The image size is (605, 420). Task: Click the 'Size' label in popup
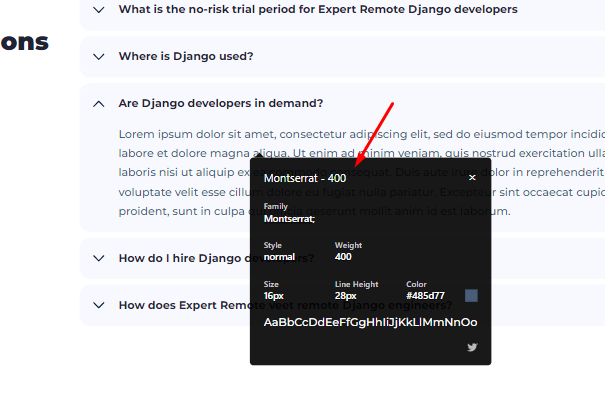tap(271, 284)
